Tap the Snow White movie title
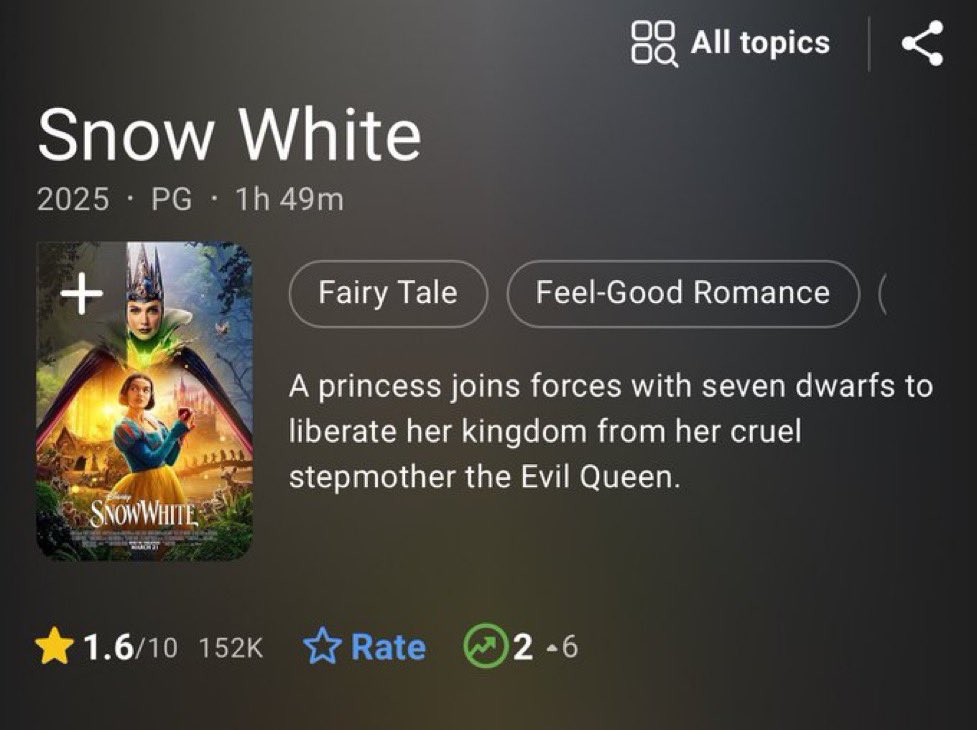This screenshot has height=730, width=977. click(229, 135)
